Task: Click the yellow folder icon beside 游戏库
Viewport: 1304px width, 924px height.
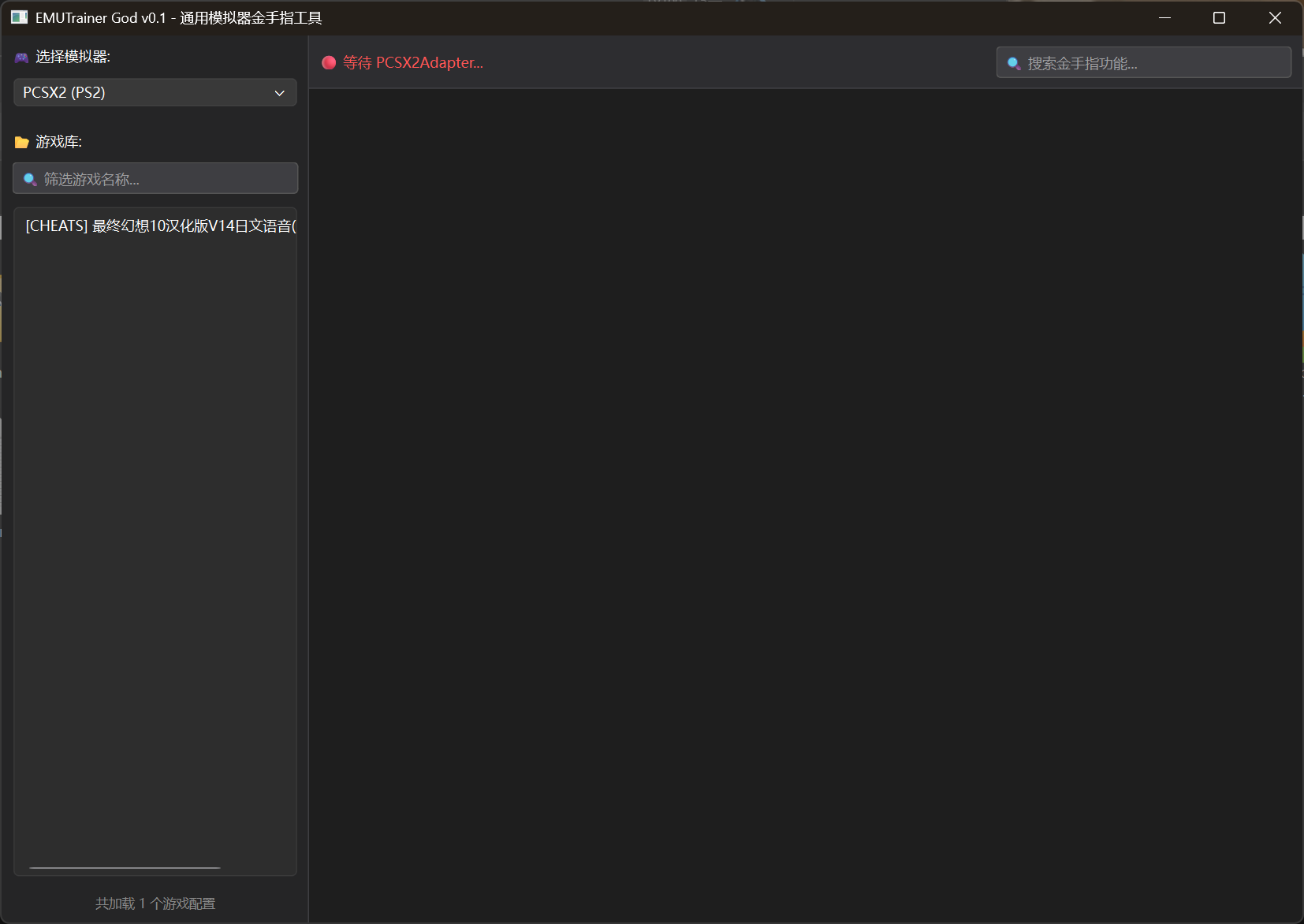Action: point(21,143)
